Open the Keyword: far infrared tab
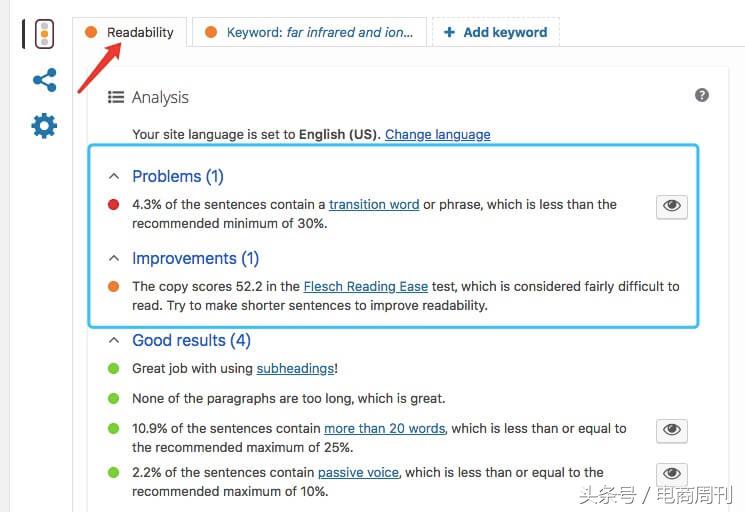The width and height of the screenshot is (745, 512). pos(309,32)
